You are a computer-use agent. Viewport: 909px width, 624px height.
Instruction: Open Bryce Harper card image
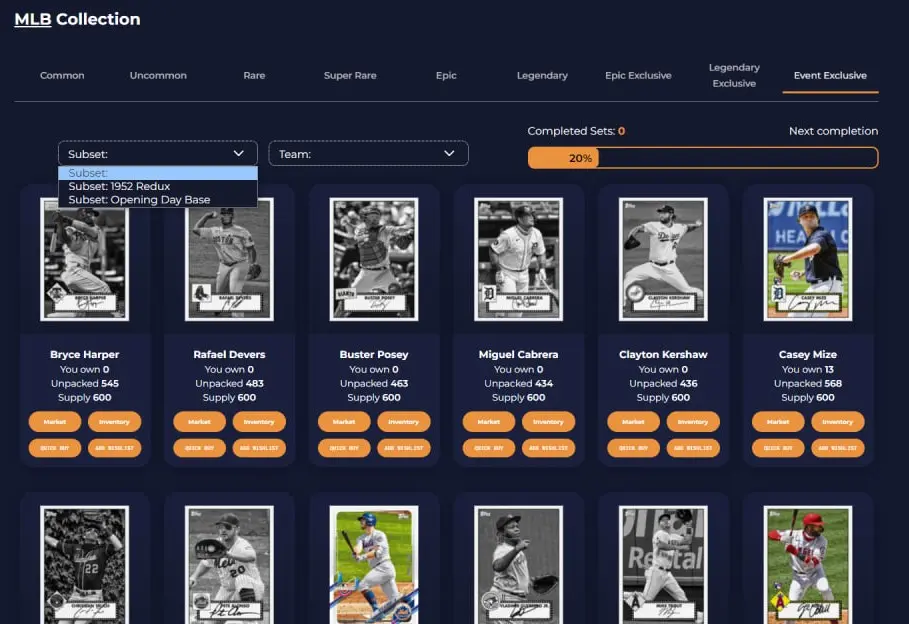tap(85, 259)
